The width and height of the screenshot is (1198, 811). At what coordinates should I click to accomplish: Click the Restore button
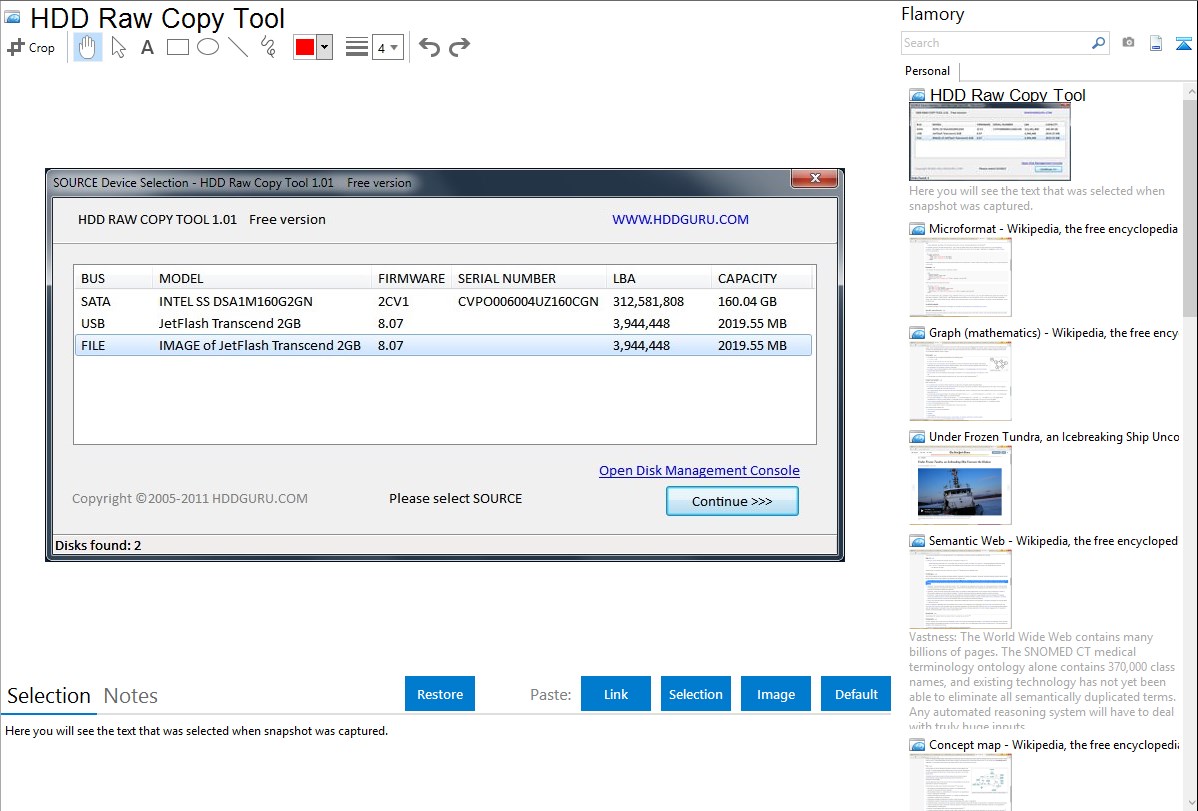(440, 694)
